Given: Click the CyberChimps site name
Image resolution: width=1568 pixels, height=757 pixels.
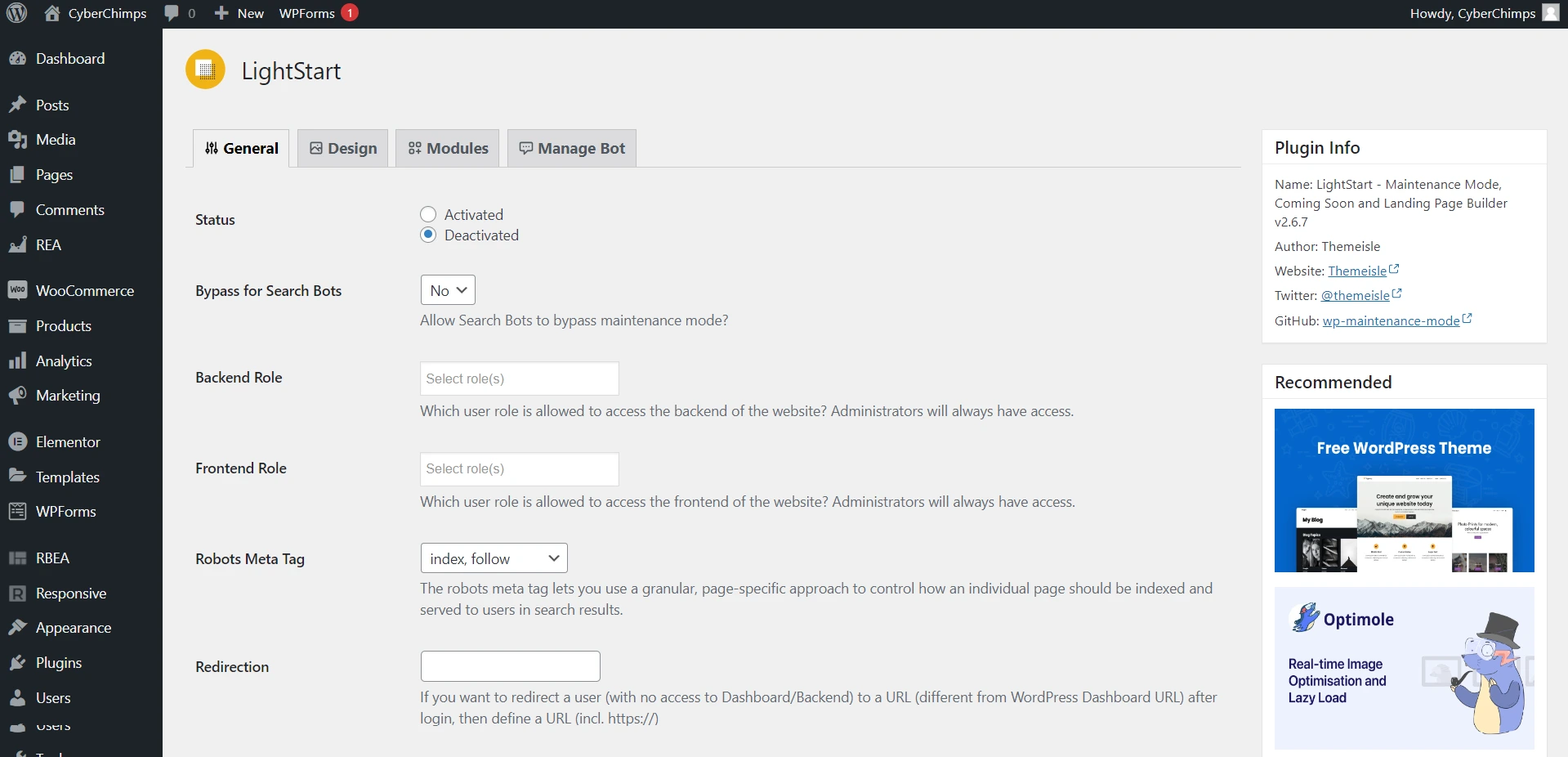Looking at the screenshot, I should (107, 13).
